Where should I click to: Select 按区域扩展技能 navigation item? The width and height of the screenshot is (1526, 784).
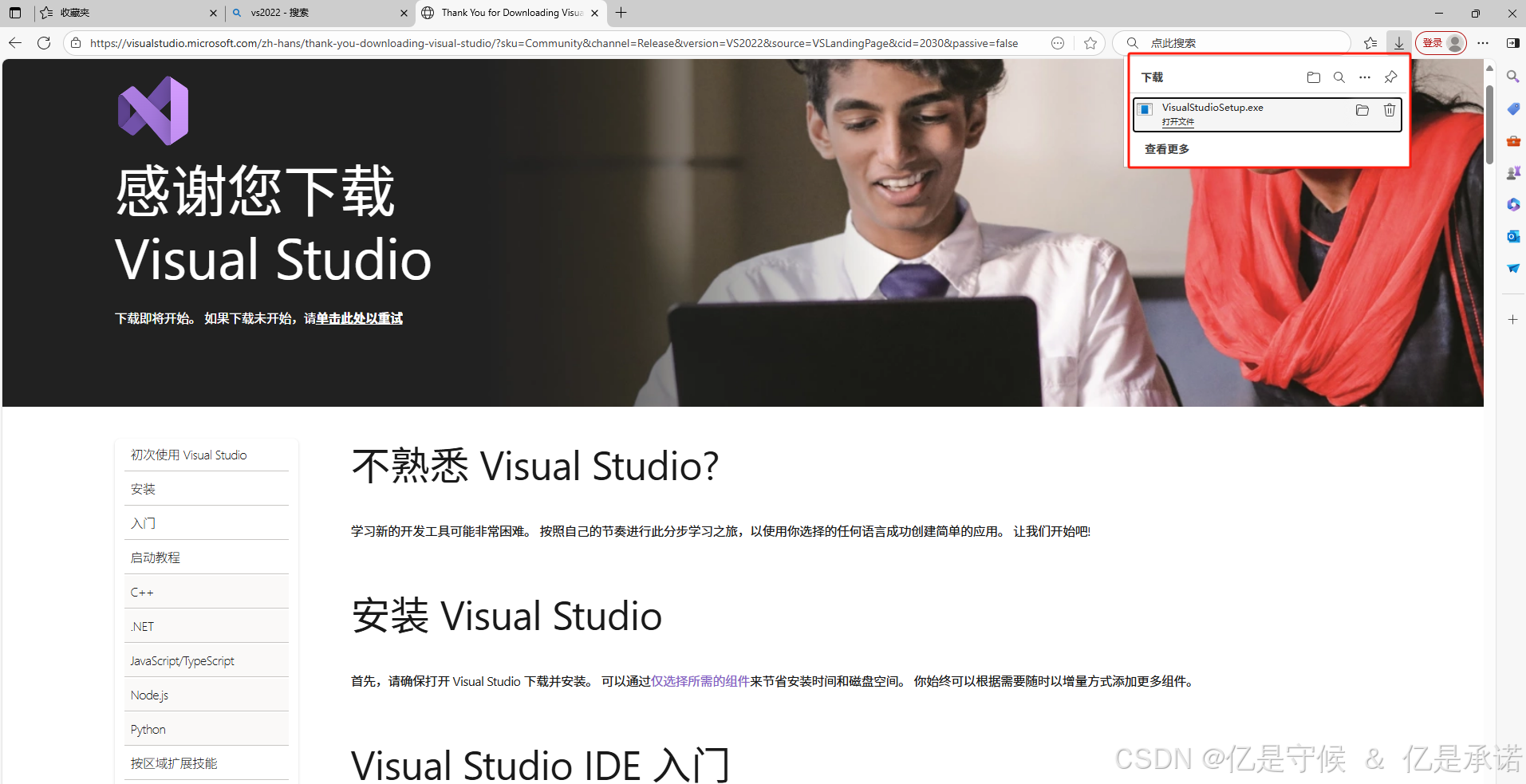tap(207, 763)
